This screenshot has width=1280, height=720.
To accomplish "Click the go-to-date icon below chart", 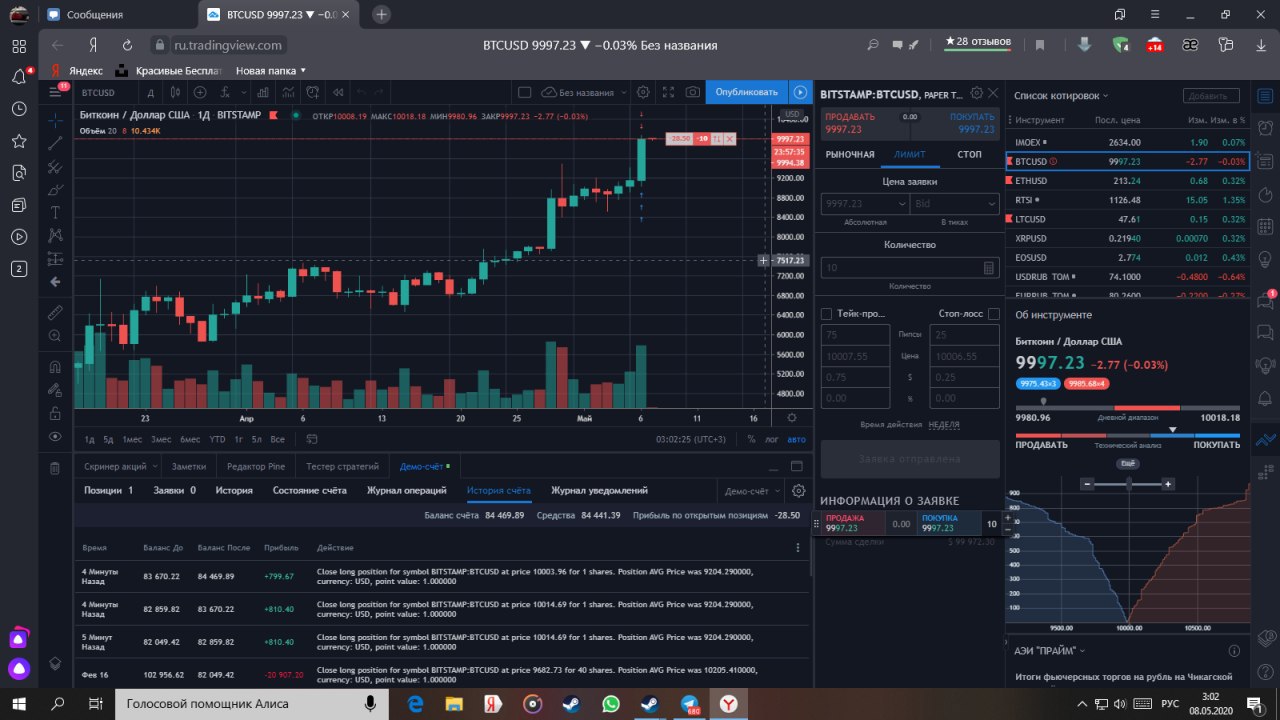I will 312,439.
